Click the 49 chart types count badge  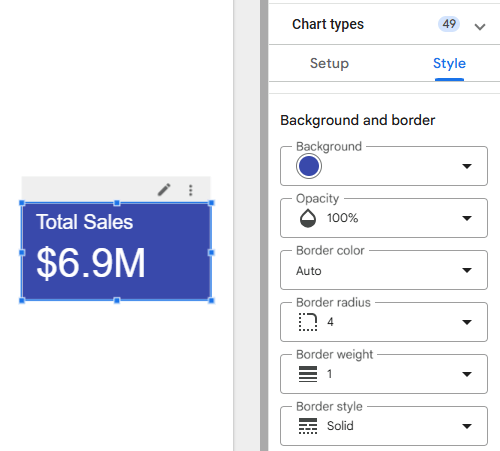click(x=449, y=24)
